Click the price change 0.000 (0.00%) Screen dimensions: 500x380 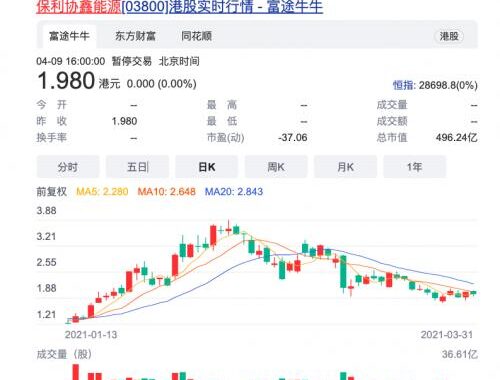point(161,84)
